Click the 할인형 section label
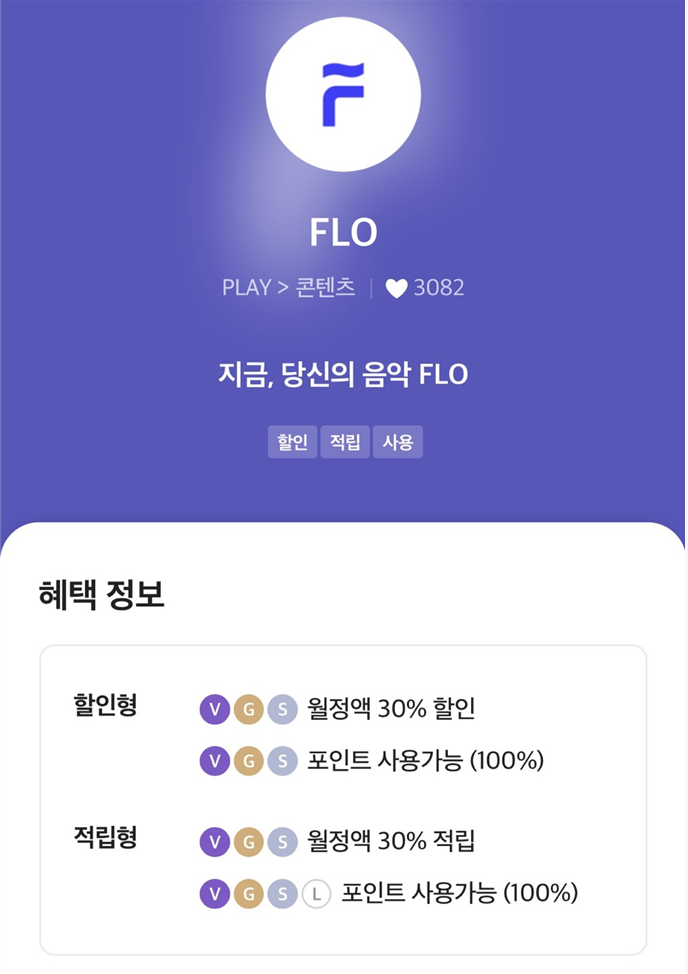Image resolution: width=688 pixels, height=974 pixels. (x=105, y=707)
